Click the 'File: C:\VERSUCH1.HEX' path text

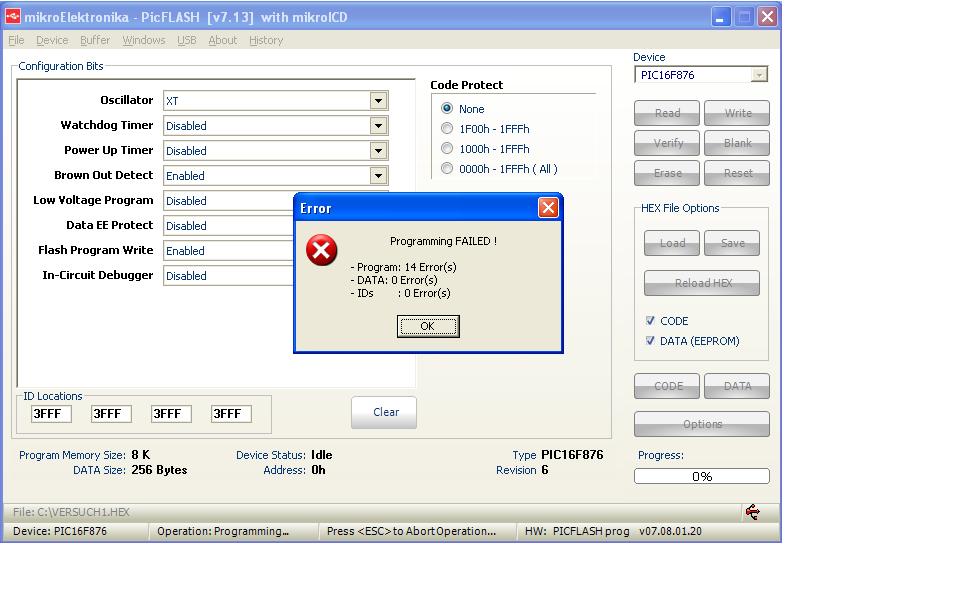71,512
